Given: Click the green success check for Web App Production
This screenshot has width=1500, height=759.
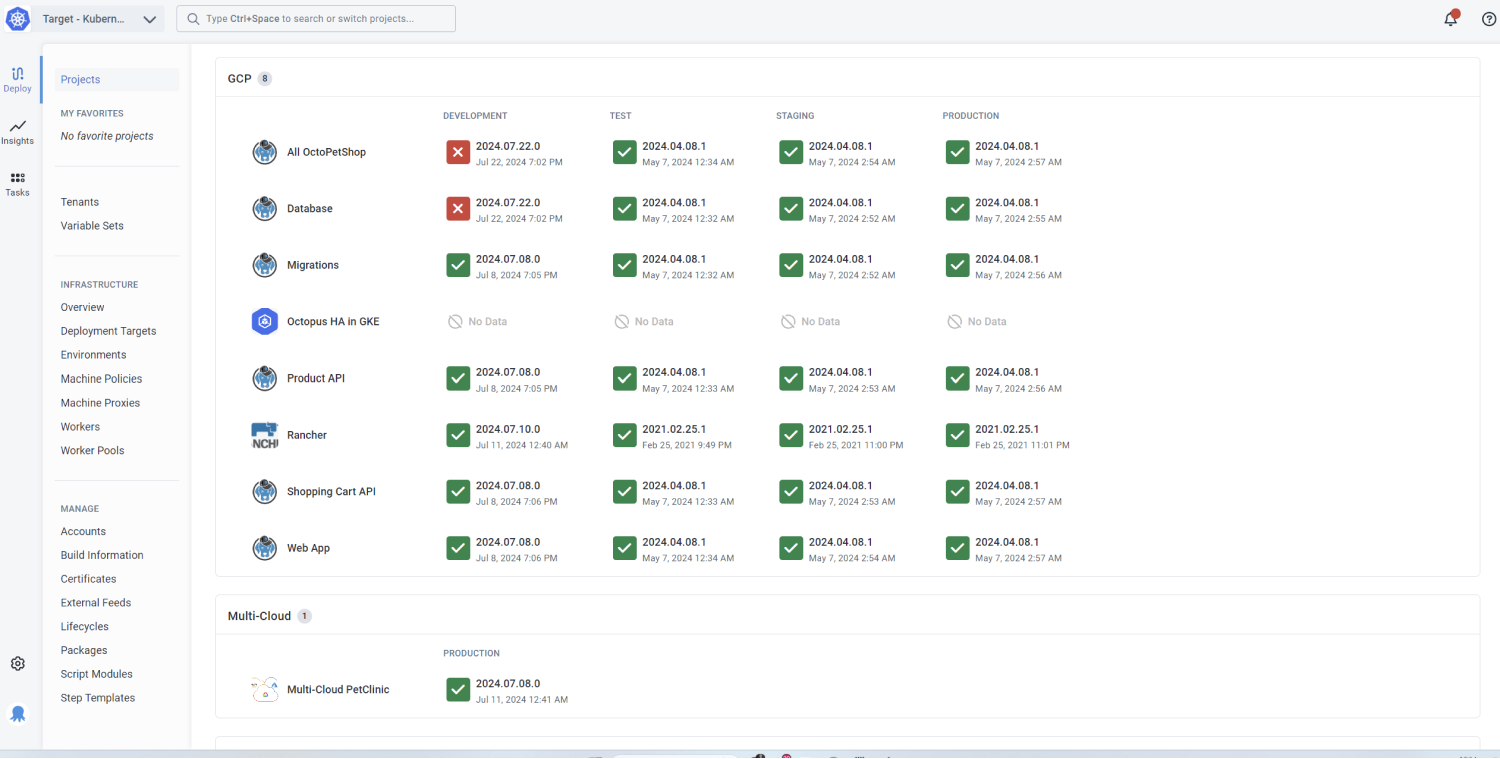Looking at the screenshot, I should tap(957, 547).
